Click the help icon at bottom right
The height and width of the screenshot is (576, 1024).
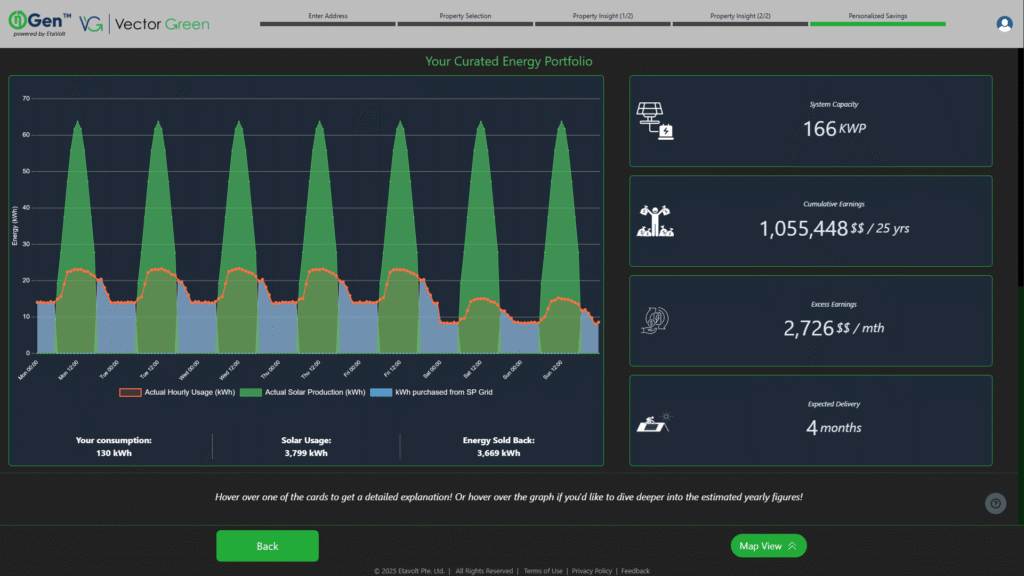pyautogui.click(x=995, y=504)
